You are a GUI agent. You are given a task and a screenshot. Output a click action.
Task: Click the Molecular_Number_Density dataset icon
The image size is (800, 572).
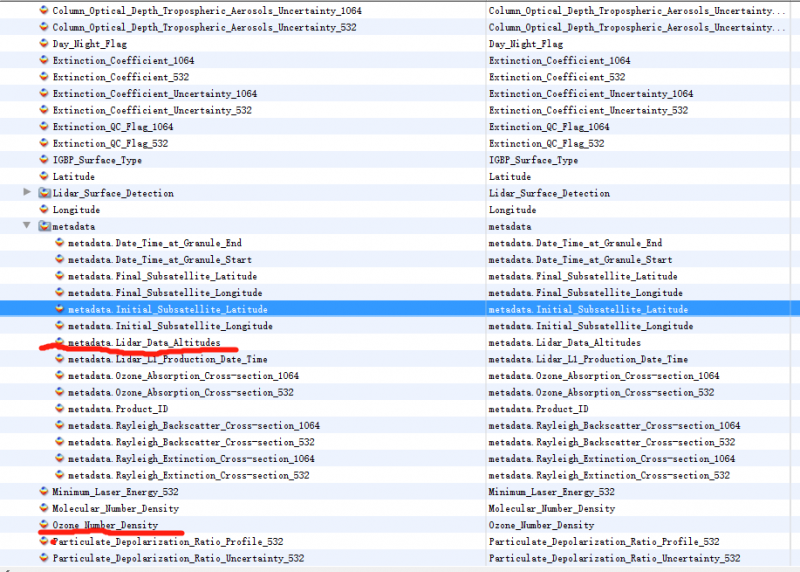pyautogui.click(x=44, y=508)
